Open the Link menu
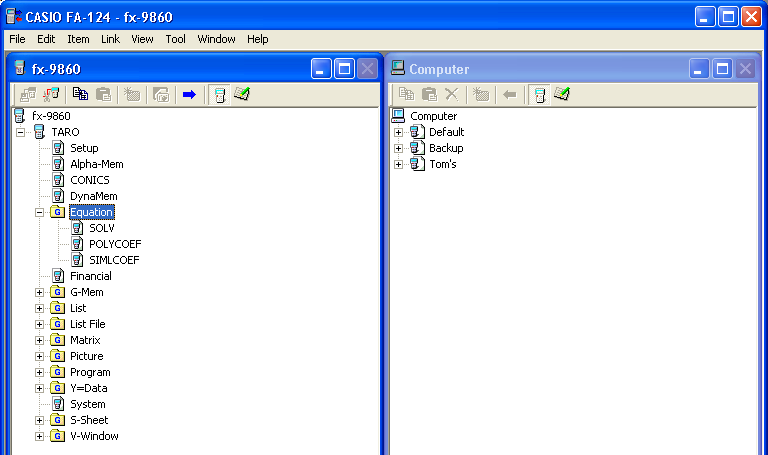768x455 pixels. click(x=110, y=39)
